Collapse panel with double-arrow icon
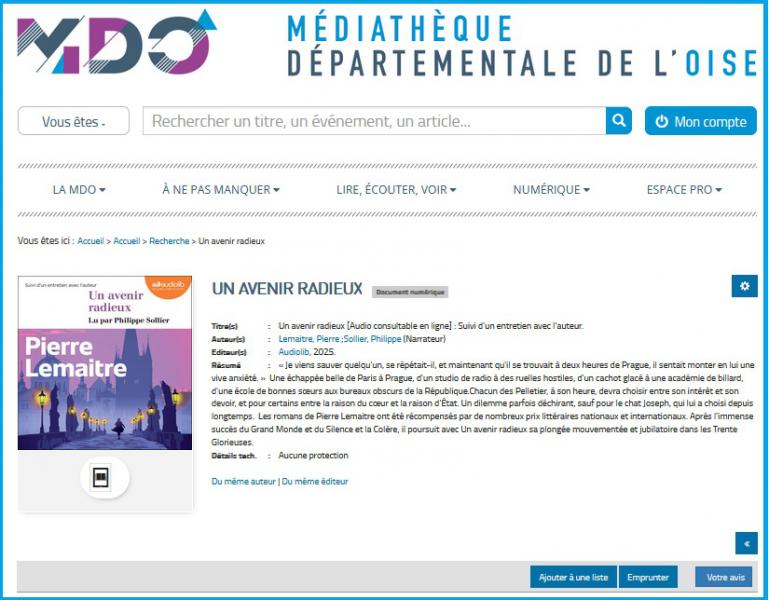769x600 pixels. pyautogui.click(x=746, y=543)
